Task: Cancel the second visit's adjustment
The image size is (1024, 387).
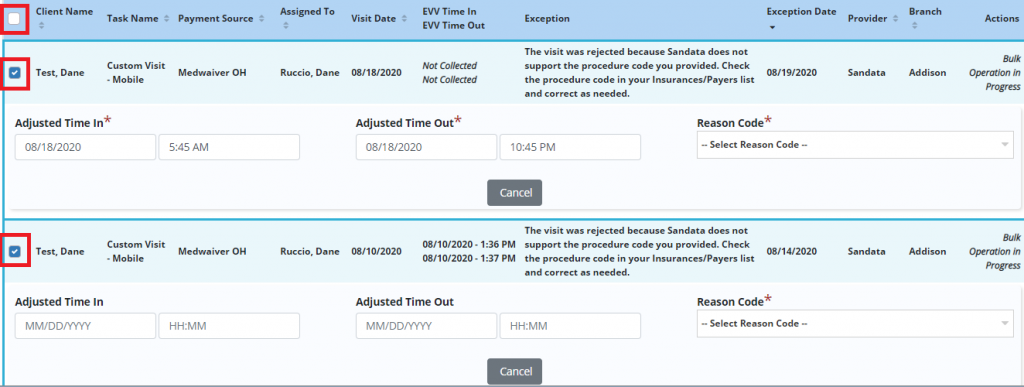Action: [x=515, y=371]
